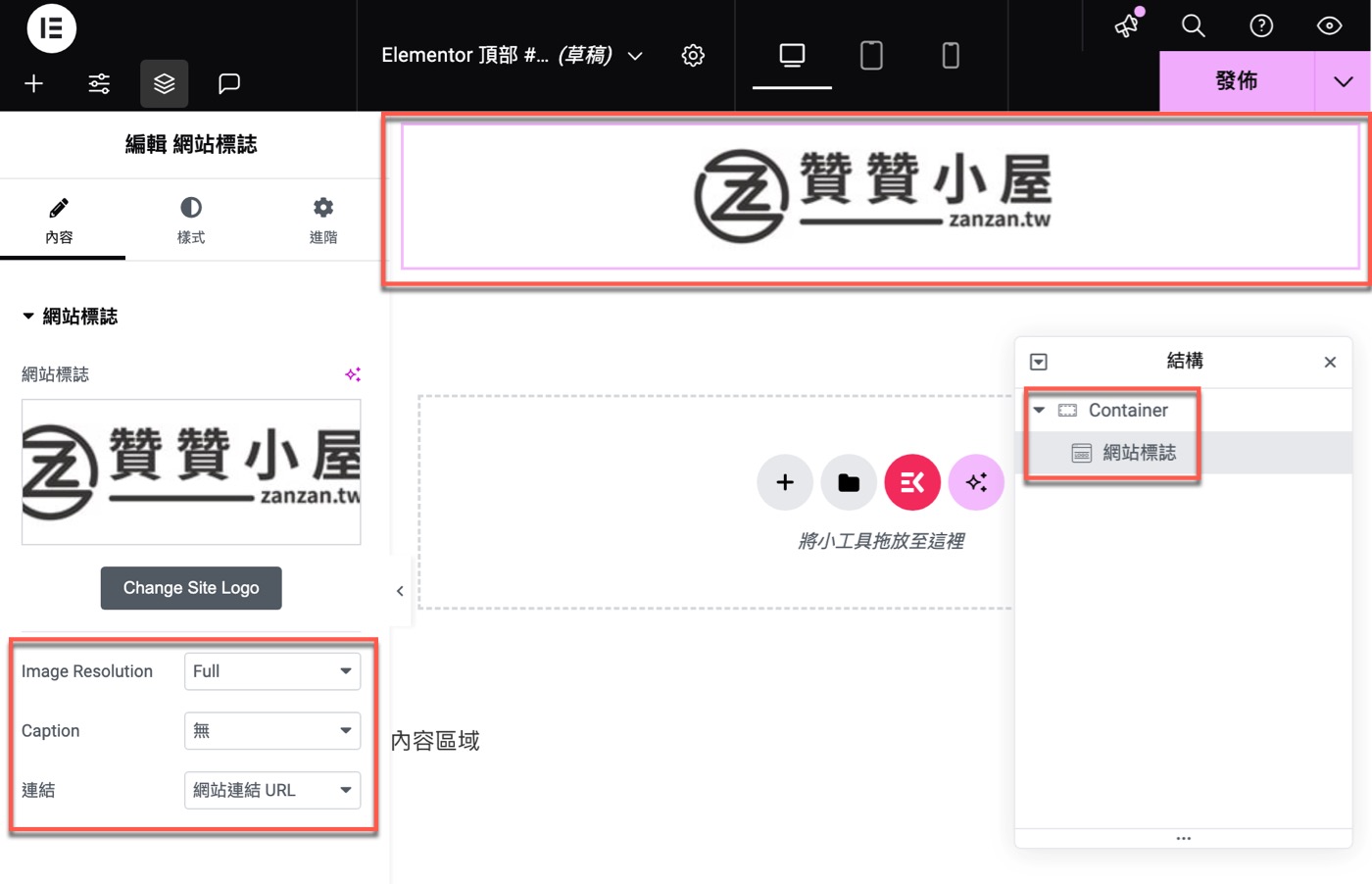
Task: Click the site logo image preview
Action: tap(191, 471)
